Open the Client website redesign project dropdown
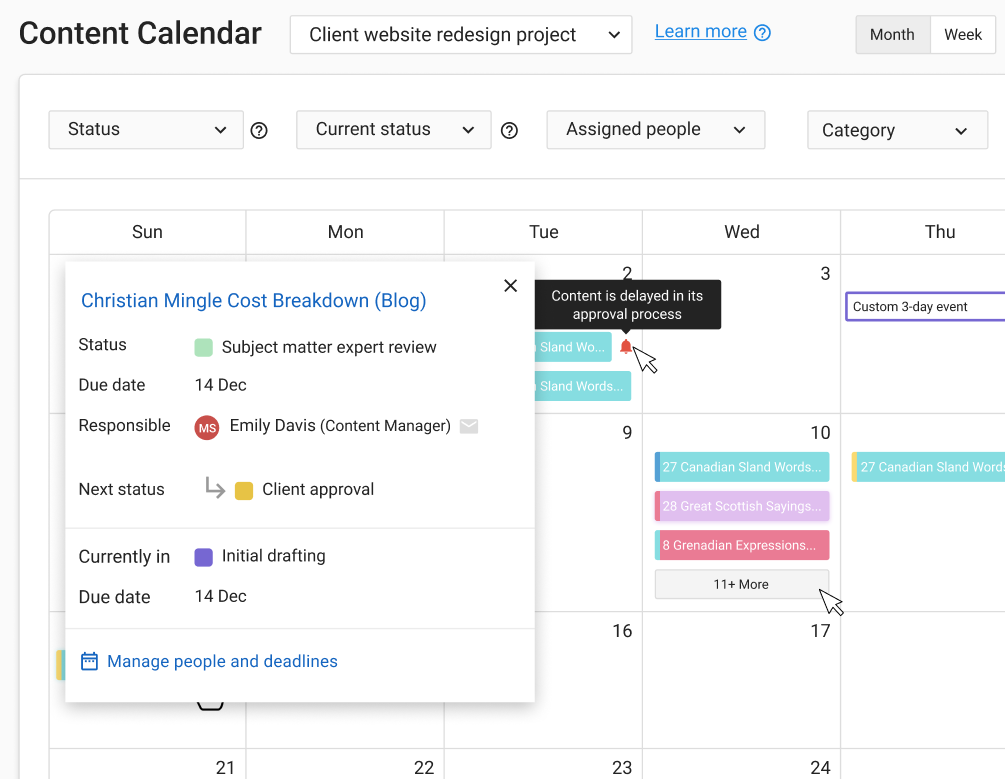Viewport: 1005px width, 779px height. pyautogui.click(x=461, y=35)
